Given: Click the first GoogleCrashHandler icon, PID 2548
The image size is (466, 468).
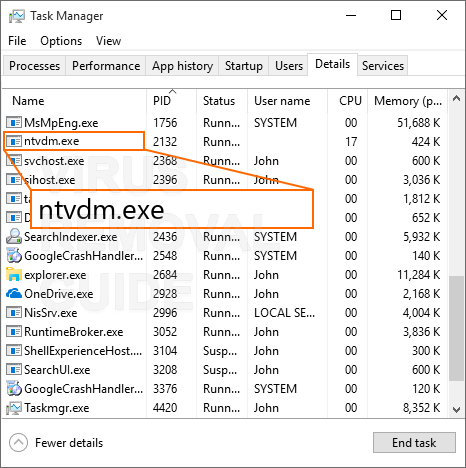Looking at the screenshot, I should (x=14, y=256).
